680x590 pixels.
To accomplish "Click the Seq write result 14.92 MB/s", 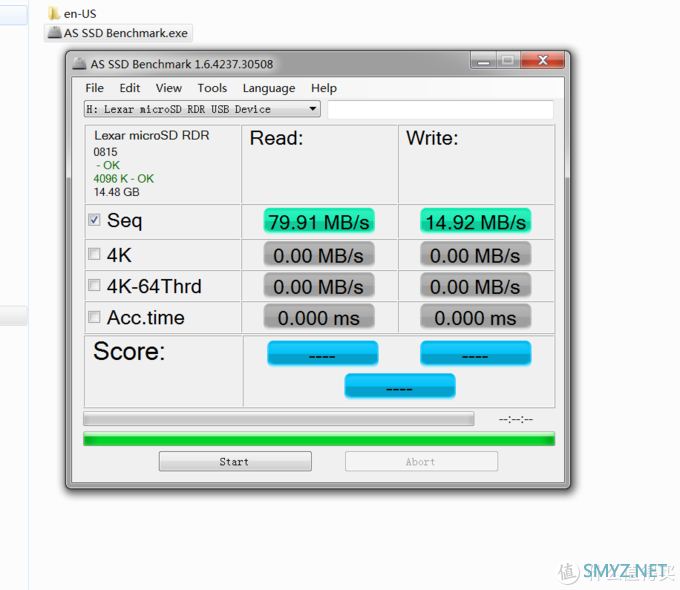I will click(475, 221).
